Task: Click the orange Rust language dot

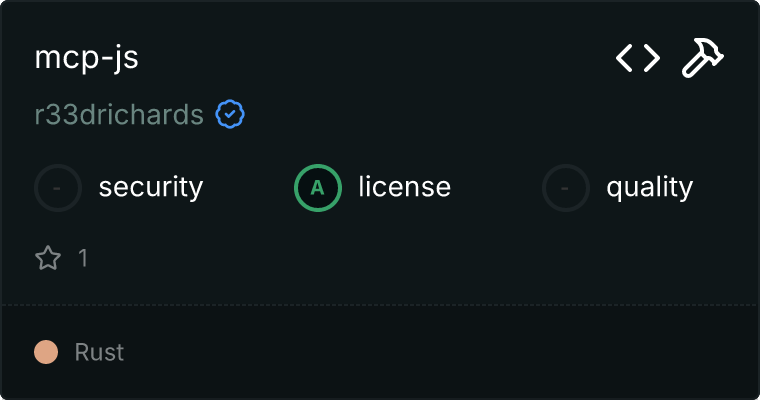Action: pyautogui.click(x=46, y=352)
